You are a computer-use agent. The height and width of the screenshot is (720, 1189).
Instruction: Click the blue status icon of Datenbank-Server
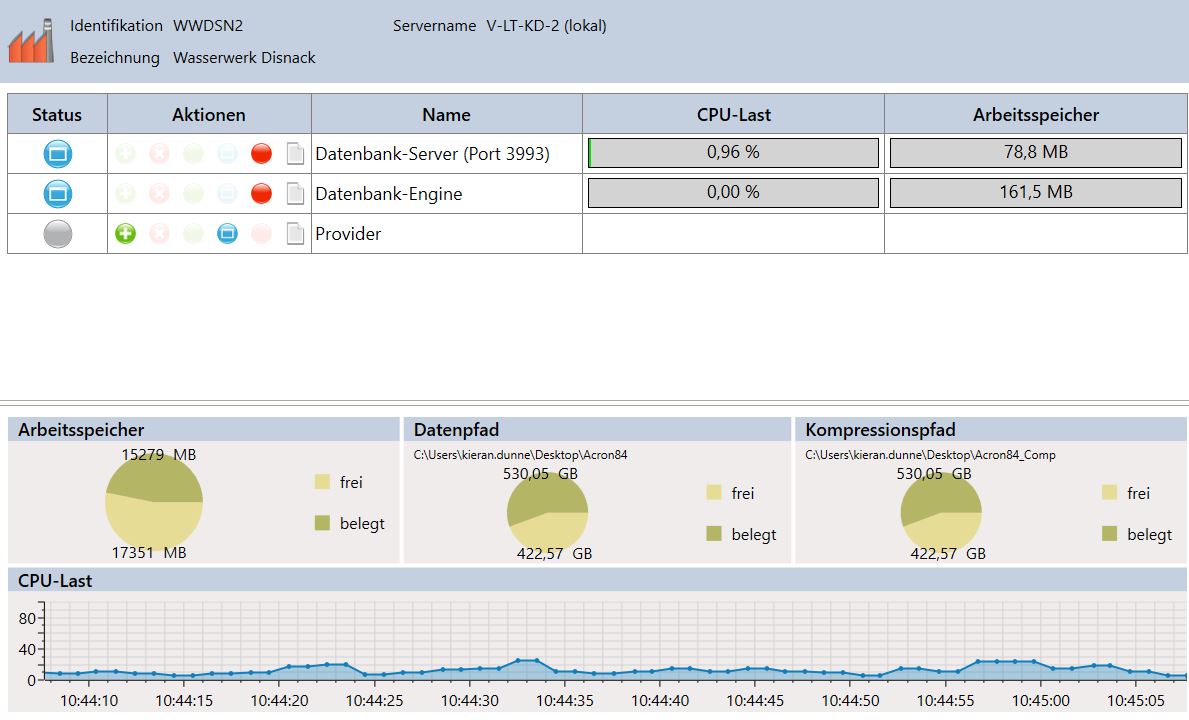pos(58,154)
